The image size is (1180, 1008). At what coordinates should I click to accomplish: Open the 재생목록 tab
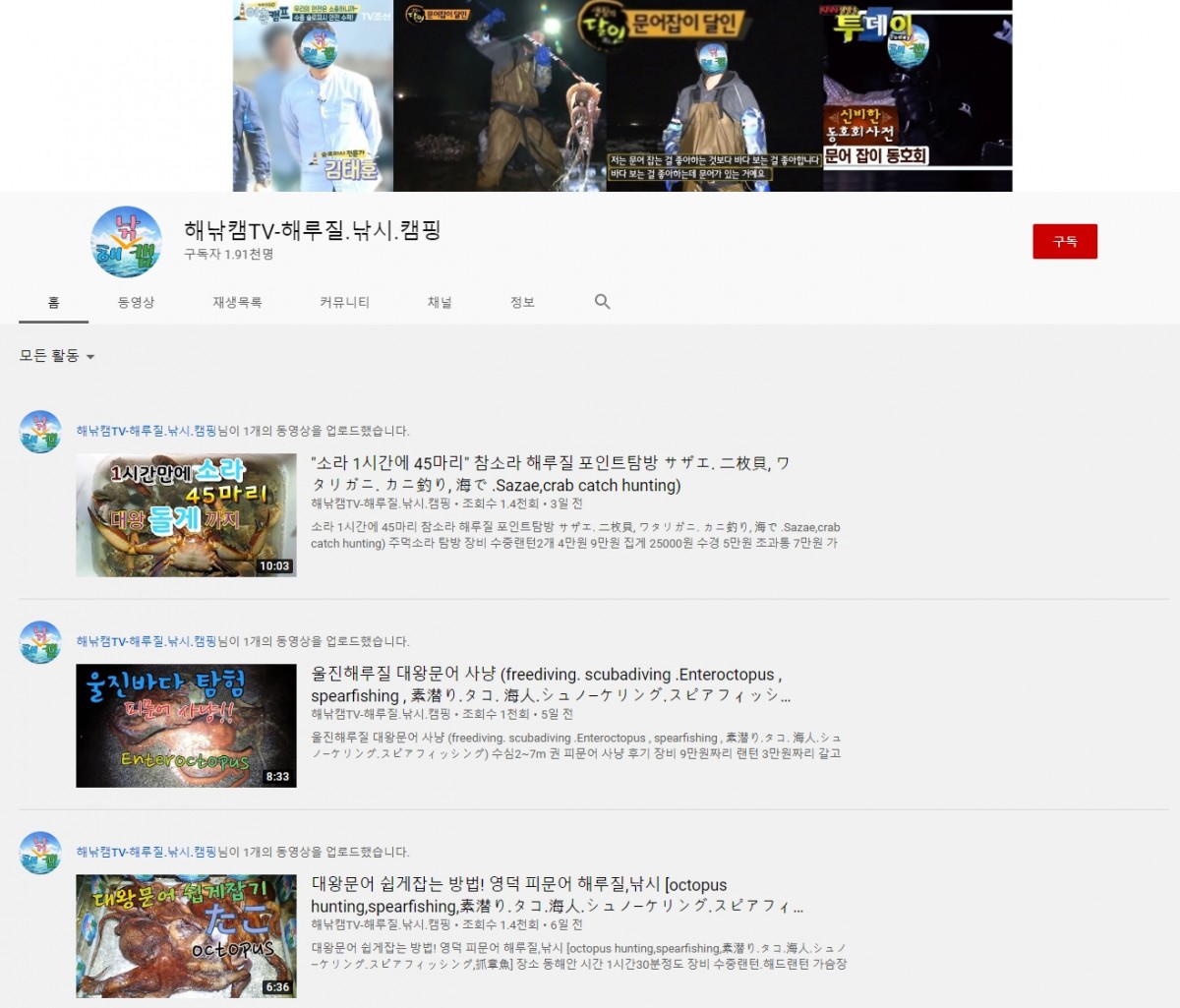coord(237,303)
